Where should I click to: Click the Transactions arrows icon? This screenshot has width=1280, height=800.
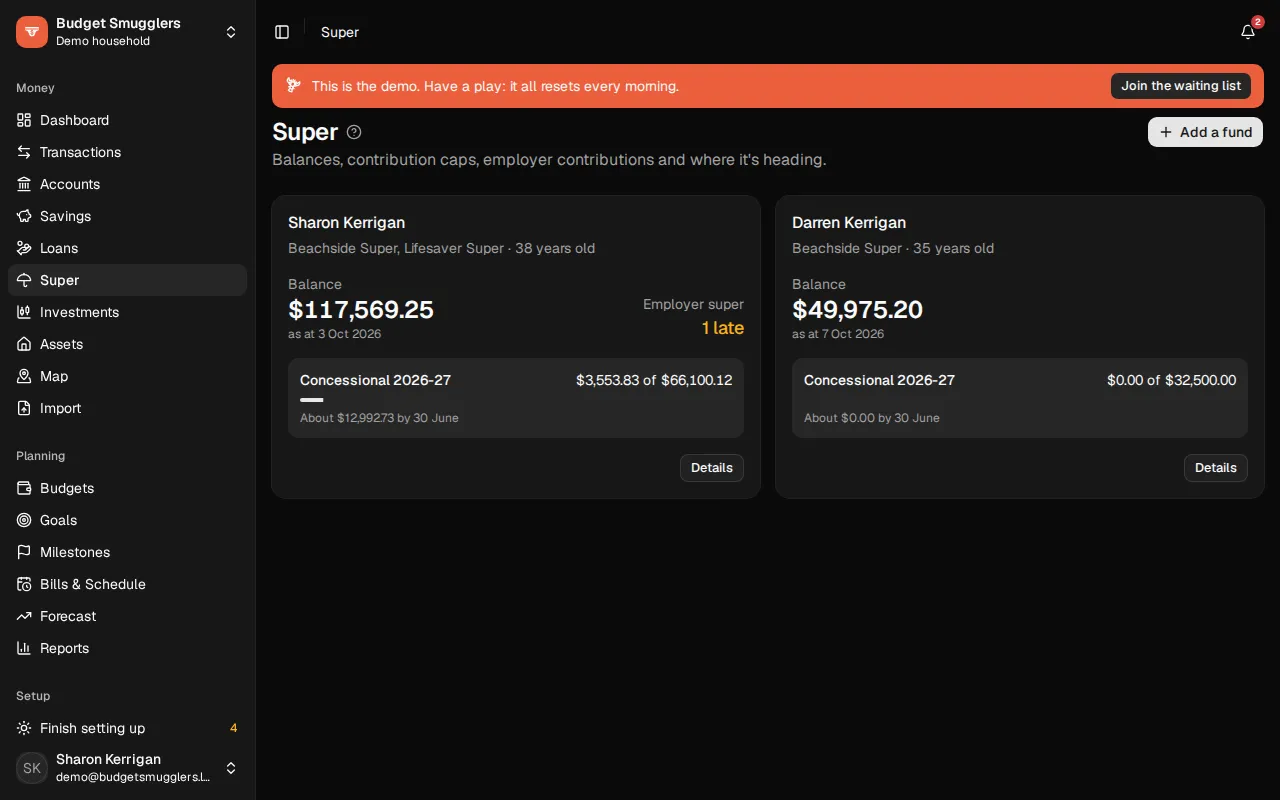click(24, 152)
